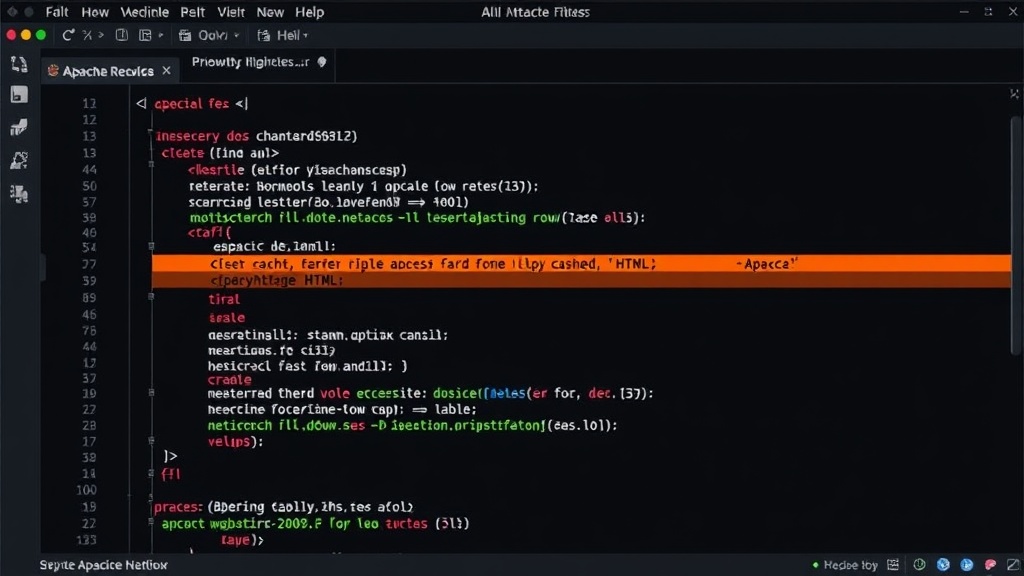Collapse fold marker beside 'clcete' line
Image resolution: width=1024 pixels, height=576 pixels.
151,164
